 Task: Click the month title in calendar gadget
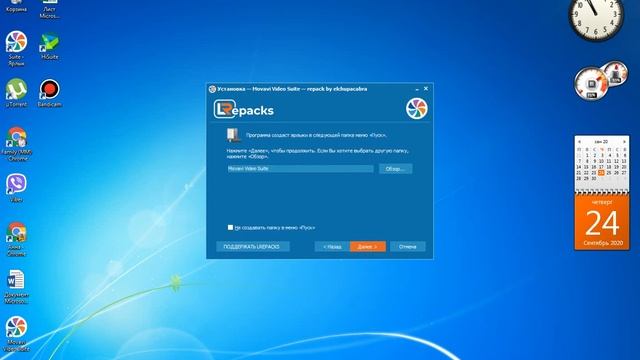pos(601,142)
